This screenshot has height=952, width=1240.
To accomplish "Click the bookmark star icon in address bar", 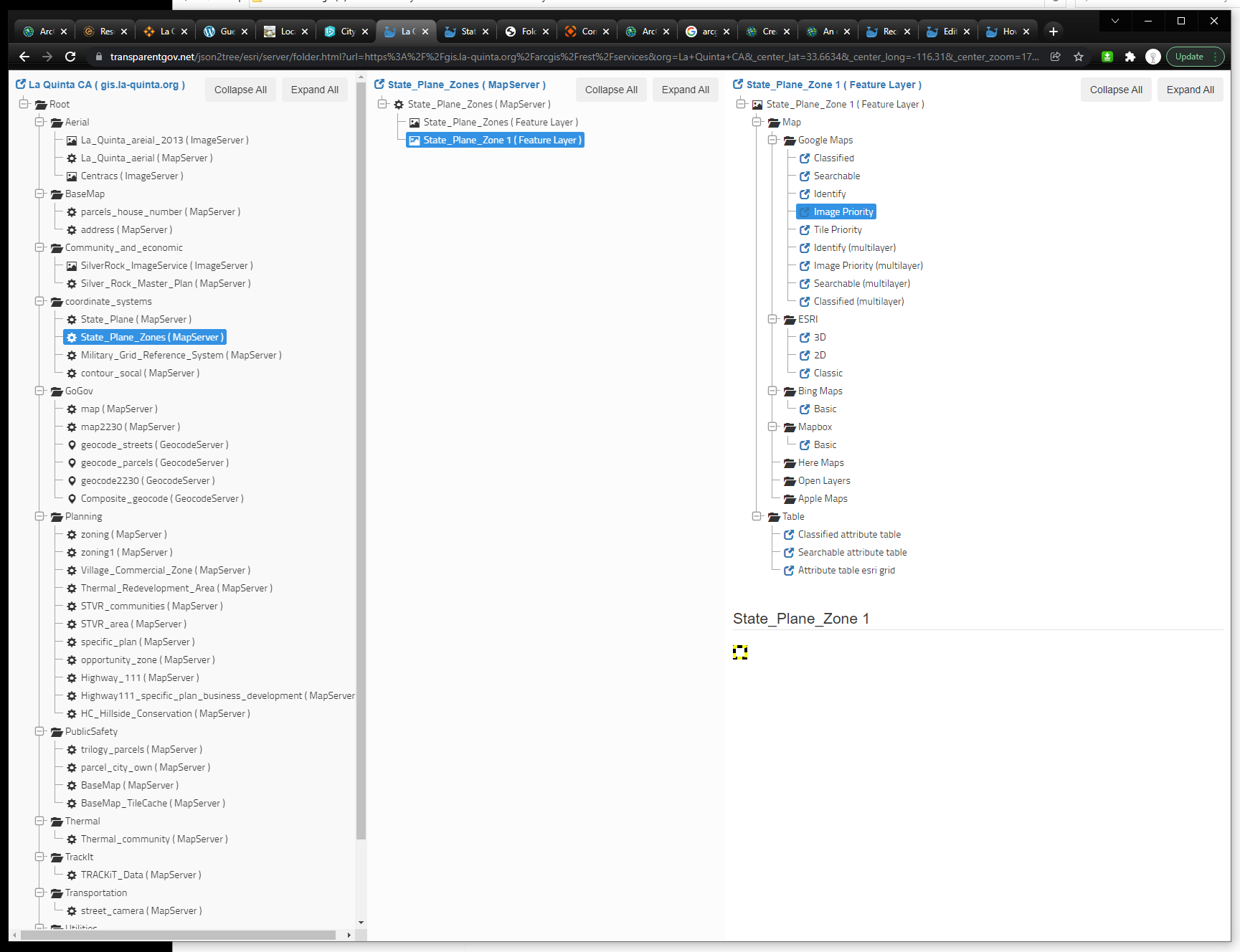I will (1079, 57).
